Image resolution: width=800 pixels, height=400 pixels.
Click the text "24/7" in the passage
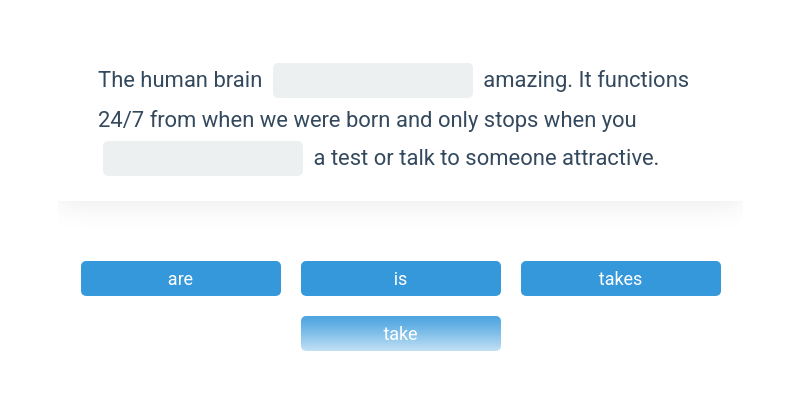(119, 120)
